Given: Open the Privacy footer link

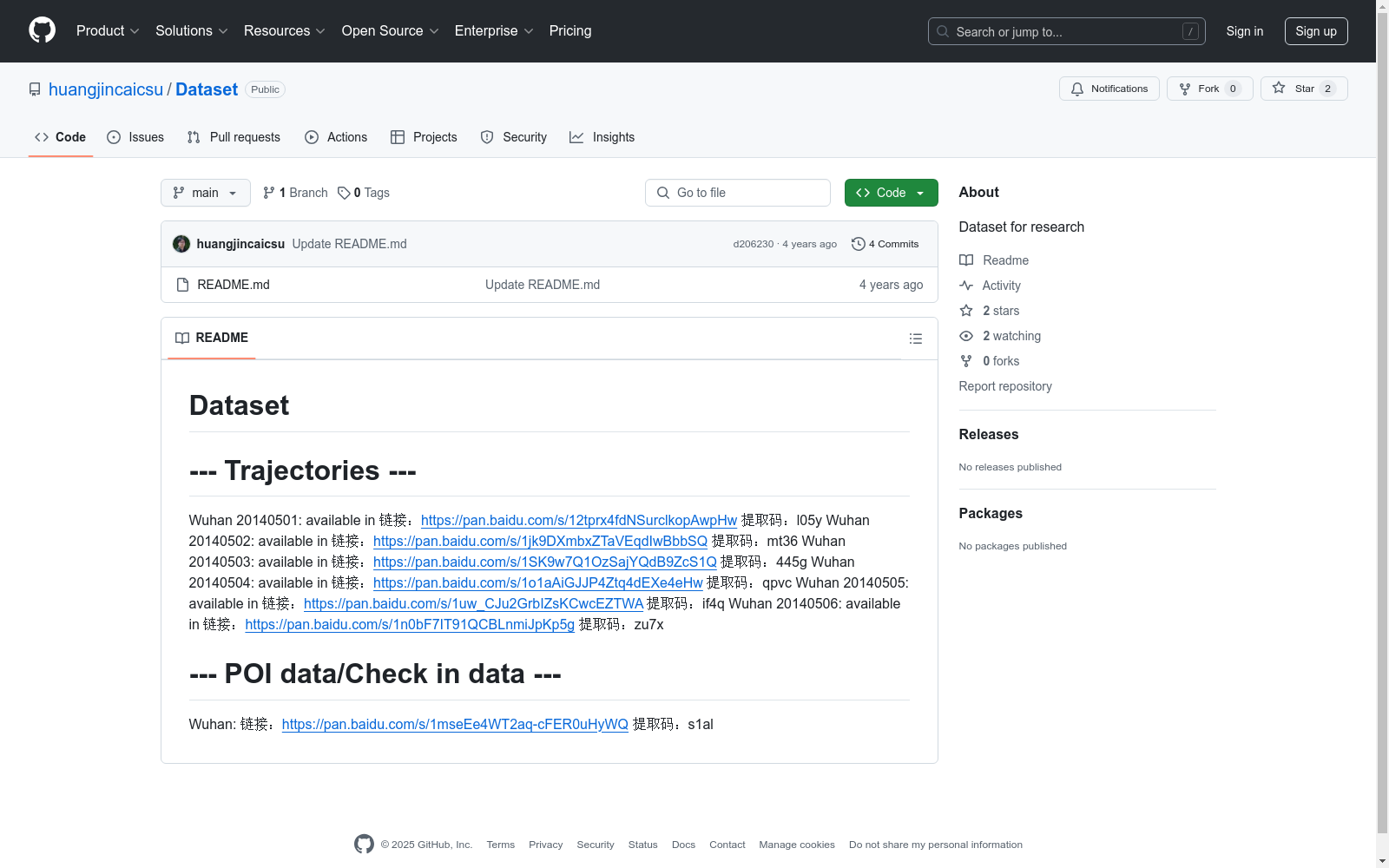Looking at the screenshot, I should click(x=546, y=845).
